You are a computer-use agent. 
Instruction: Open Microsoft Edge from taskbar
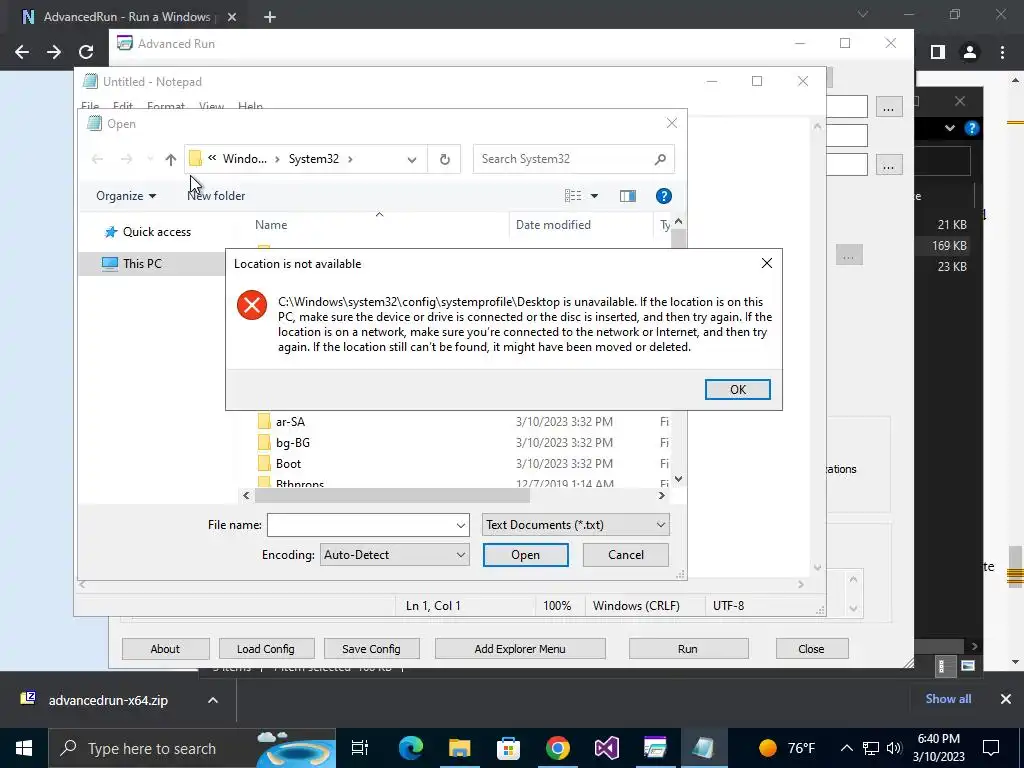coord(411,748)
